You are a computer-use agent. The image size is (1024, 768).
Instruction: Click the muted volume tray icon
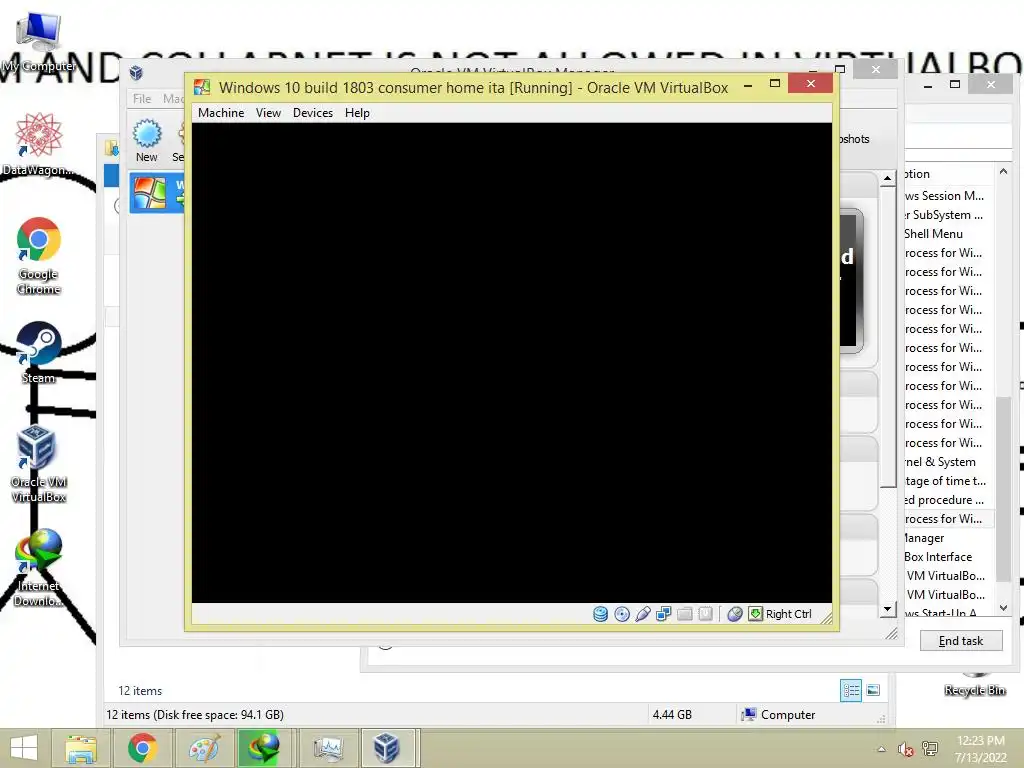(905, 749)
